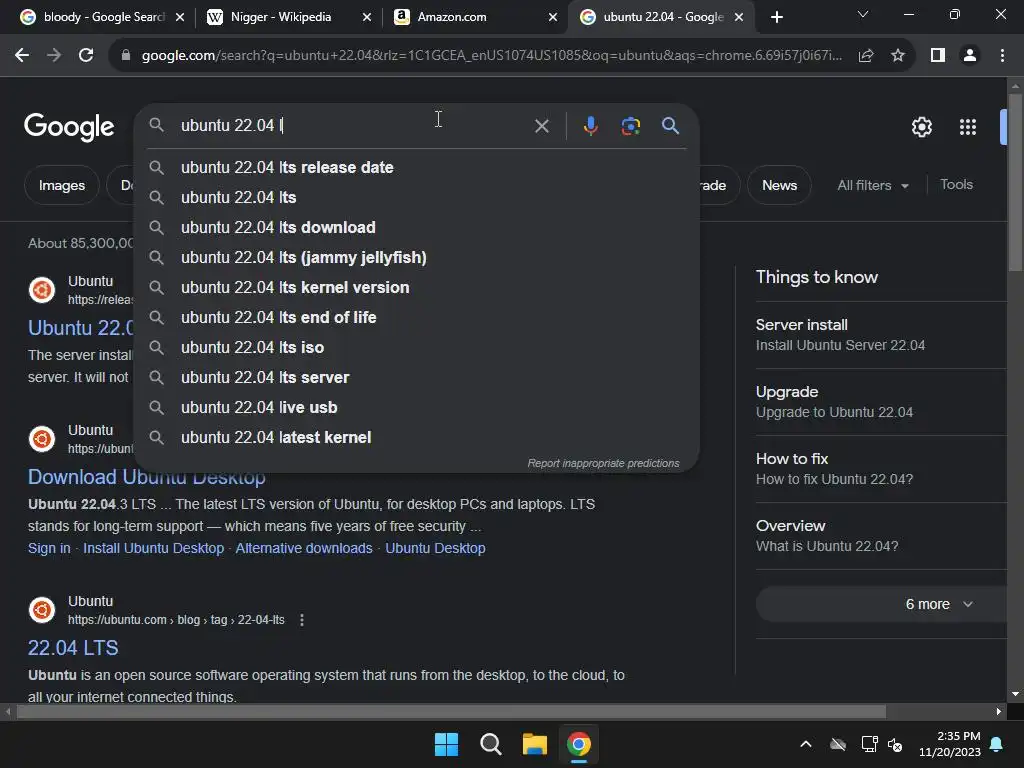The height and width of the screenshot is (768, 1024).
Task: Open Server install in Things to know
Action: [881, 335]
